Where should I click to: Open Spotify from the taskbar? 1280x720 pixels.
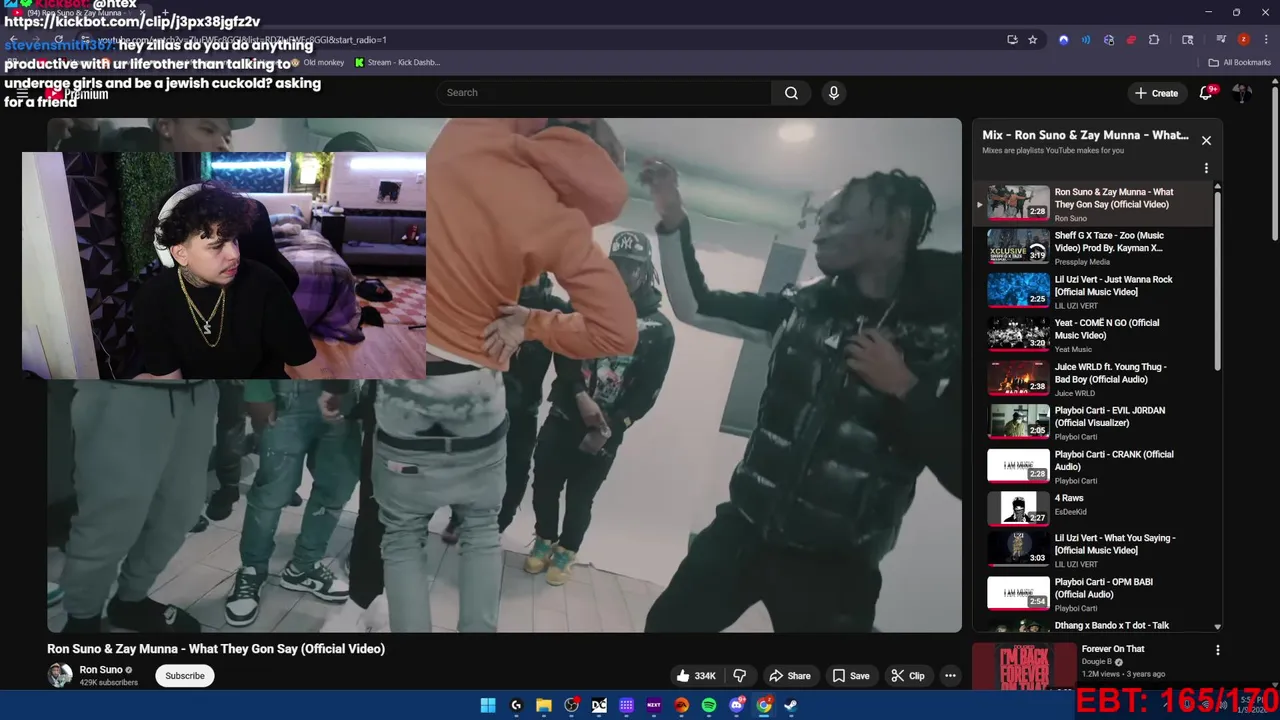(x=709, y=705)
